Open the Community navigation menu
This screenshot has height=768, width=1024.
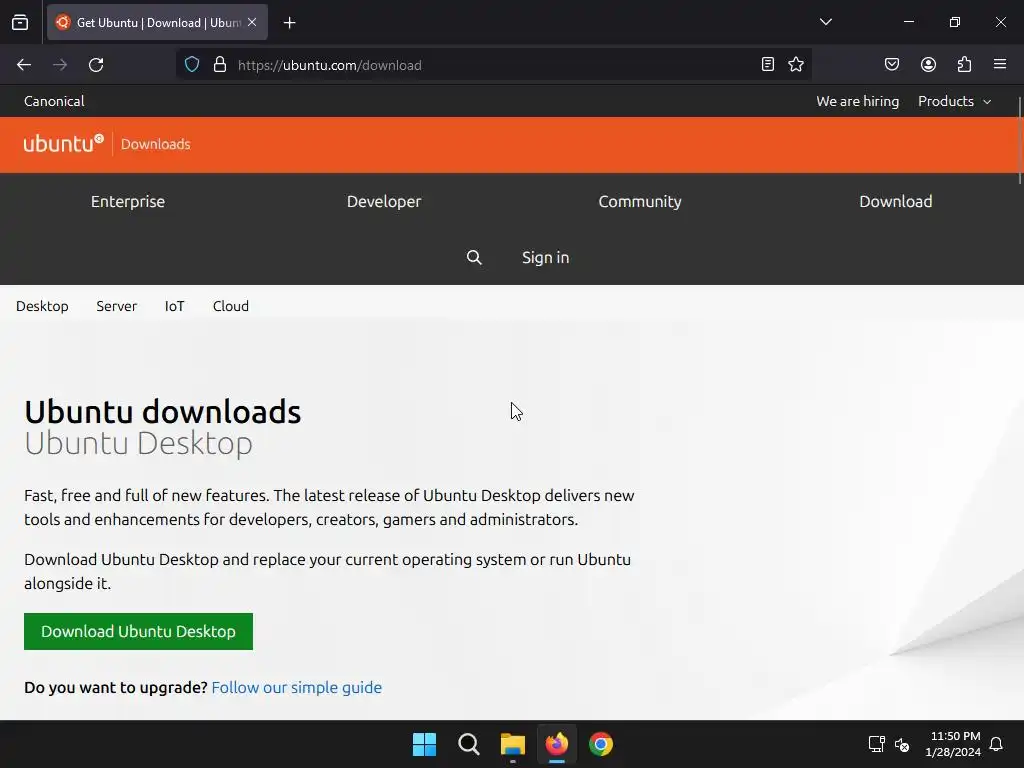pos(640,201)
